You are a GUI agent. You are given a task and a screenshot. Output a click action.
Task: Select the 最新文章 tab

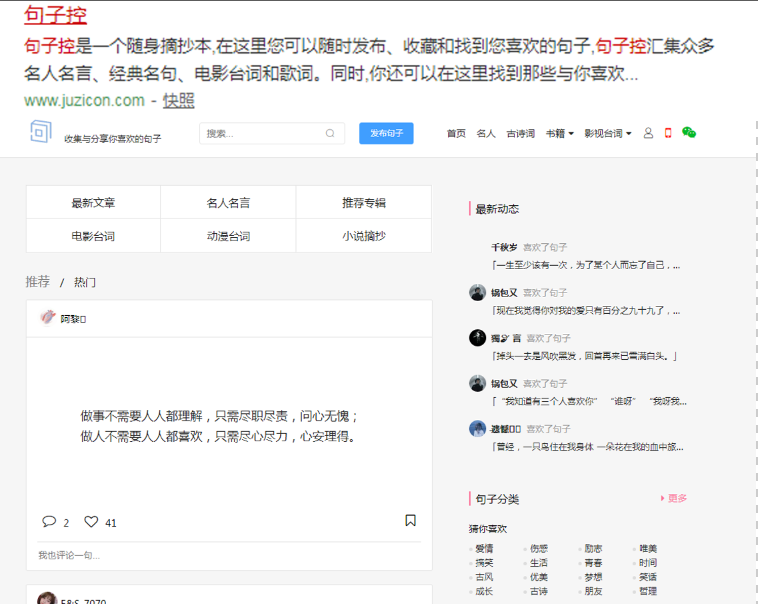pos(93,203)
